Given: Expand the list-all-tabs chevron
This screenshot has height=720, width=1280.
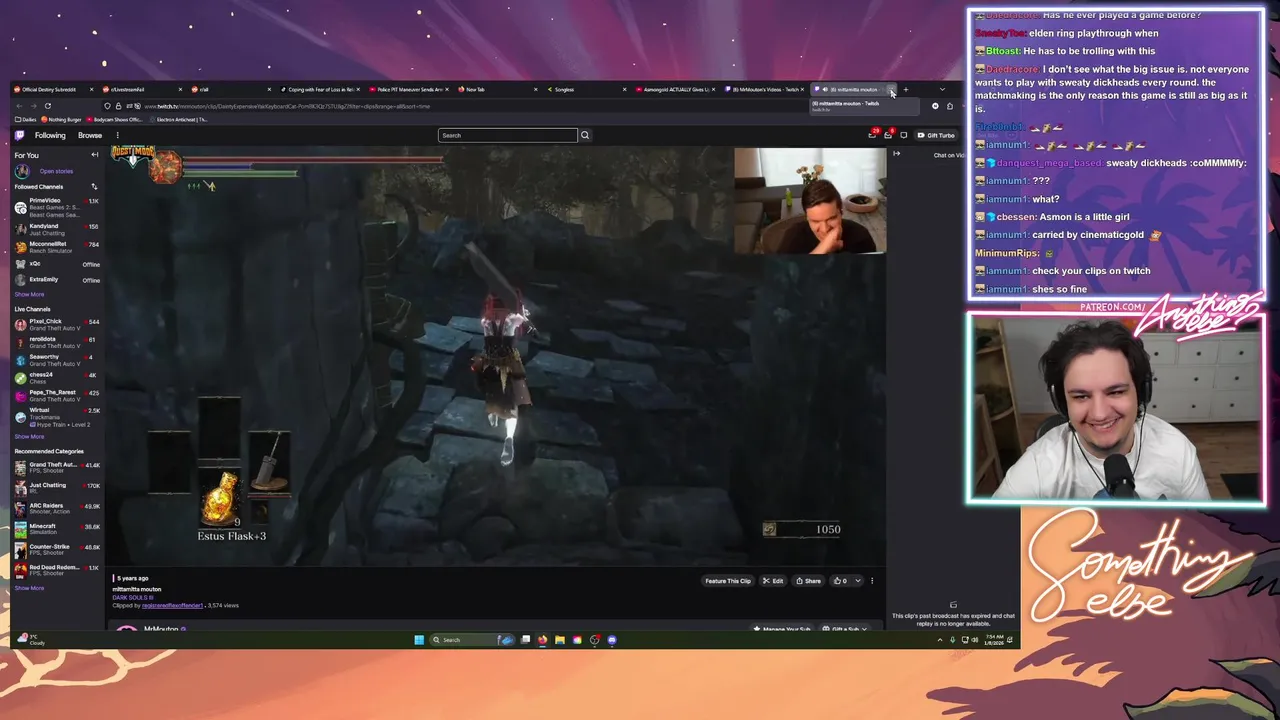Looking at the screenshot, I should click(942, 89).
